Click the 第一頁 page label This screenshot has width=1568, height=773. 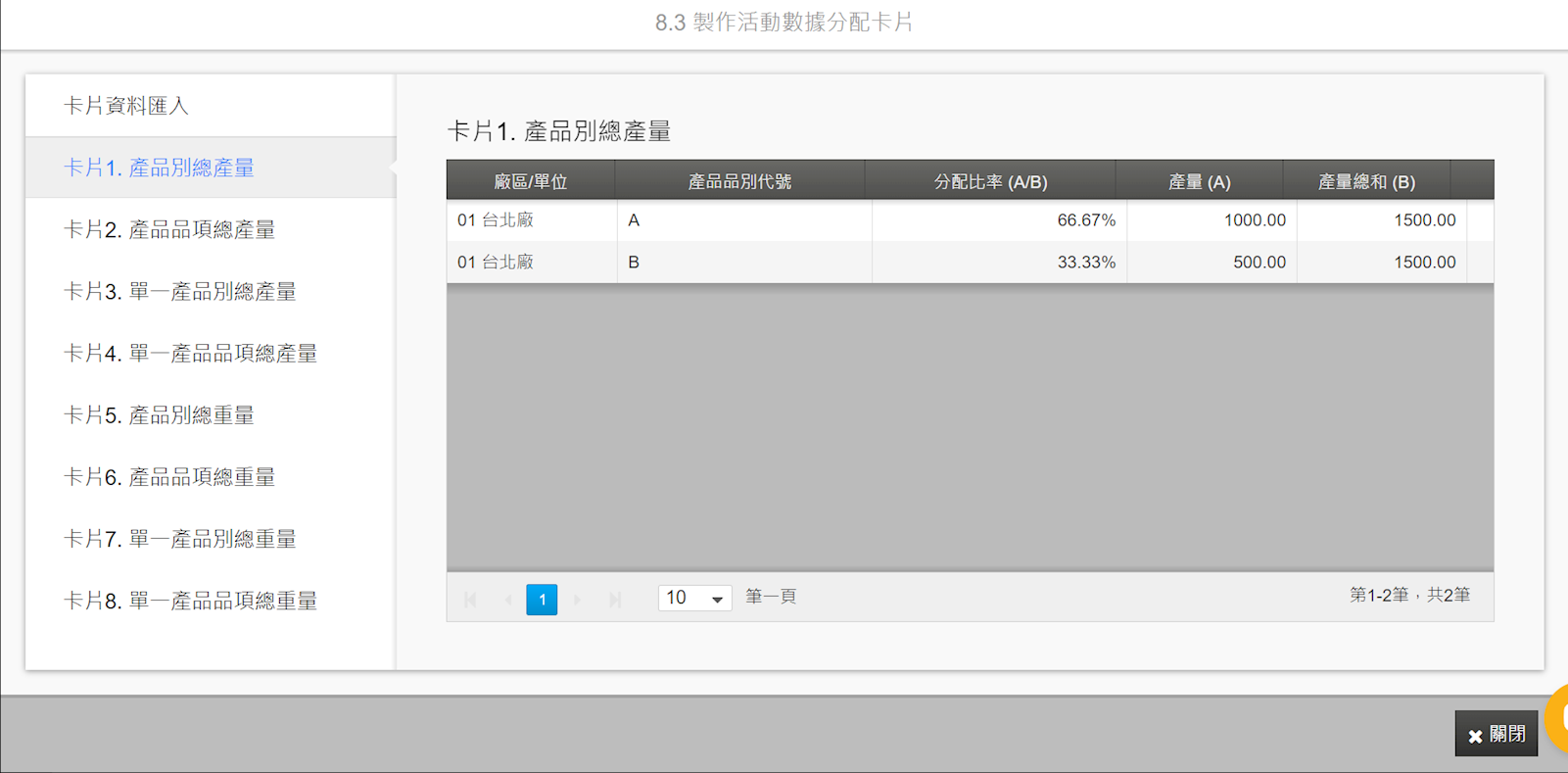pyautogui.click(x=771, y=597)
